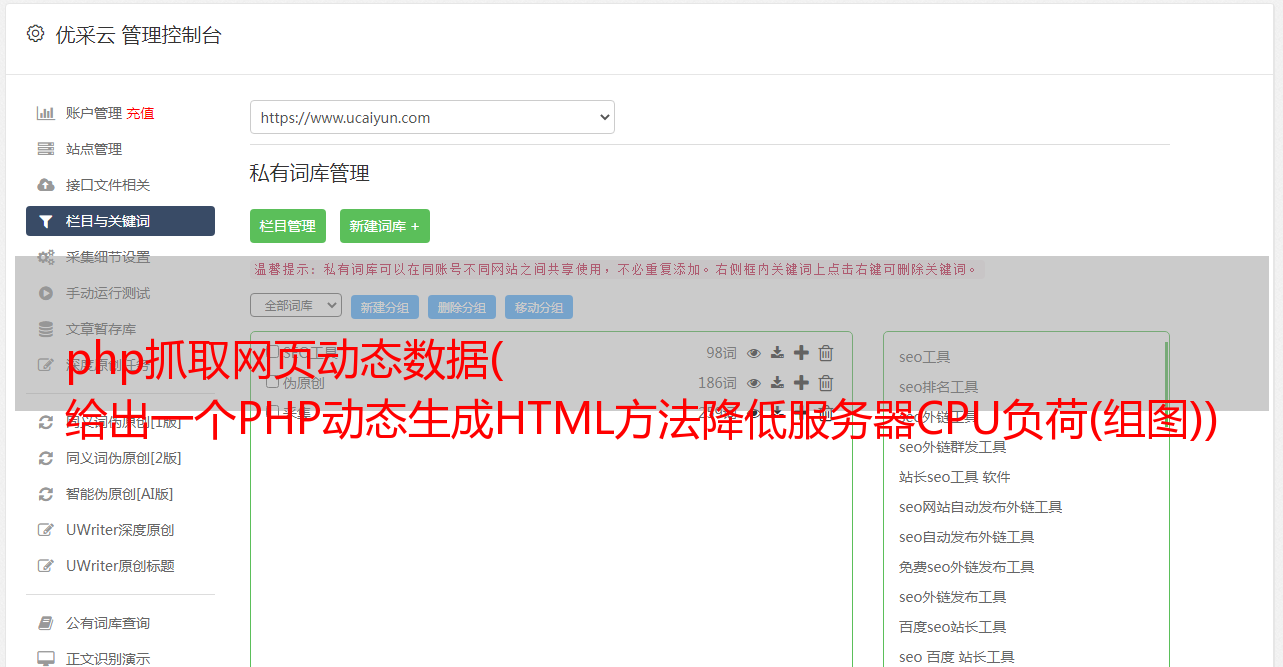Screen dimensions: 1283x667
Task: Select keyword seo工具 in right list
Action: [x=925, y=357]
